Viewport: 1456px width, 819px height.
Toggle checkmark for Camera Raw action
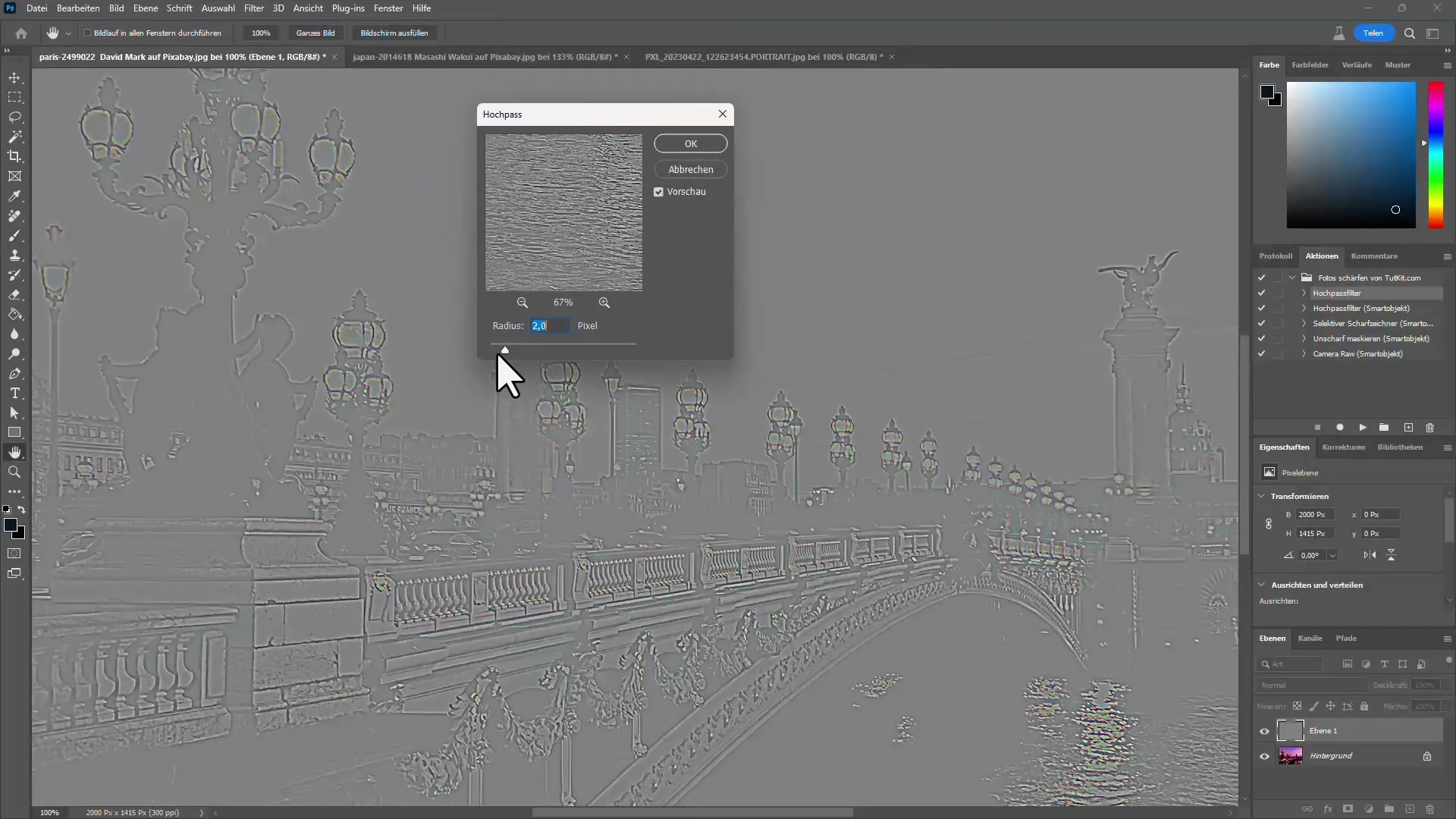tap(1261, 354)
